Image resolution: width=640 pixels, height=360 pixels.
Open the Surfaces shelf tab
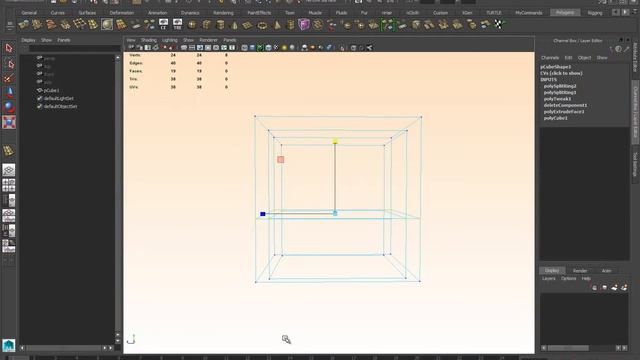click(87, 13)
